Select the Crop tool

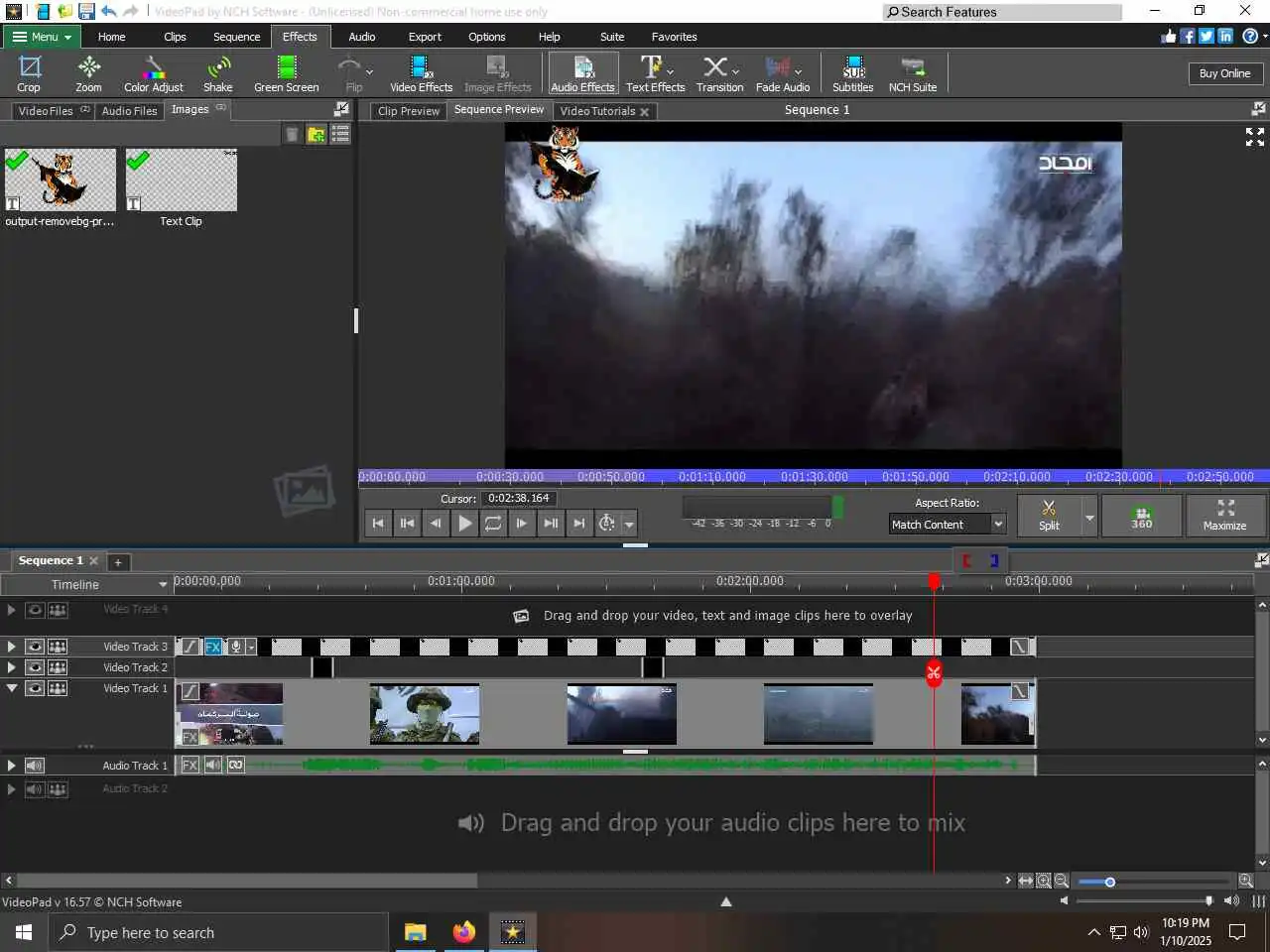30,74
